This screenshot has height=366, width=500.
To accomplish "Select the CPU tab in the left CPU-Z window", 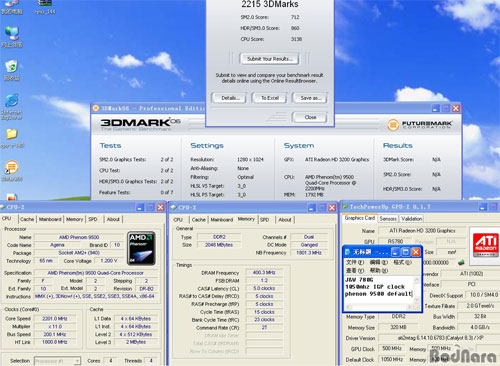I will [x=7, y=218].
